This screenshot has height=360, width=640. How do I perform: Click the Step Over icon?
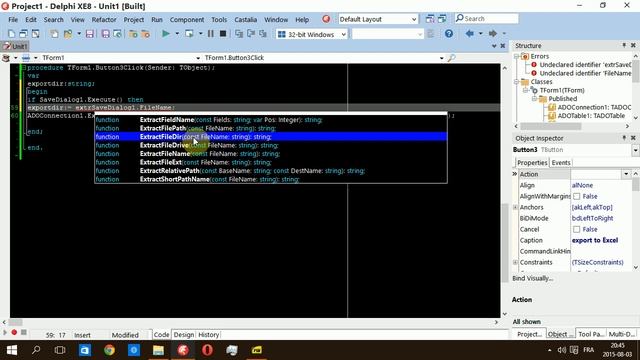pyautogui.click(x=251, y=34)
